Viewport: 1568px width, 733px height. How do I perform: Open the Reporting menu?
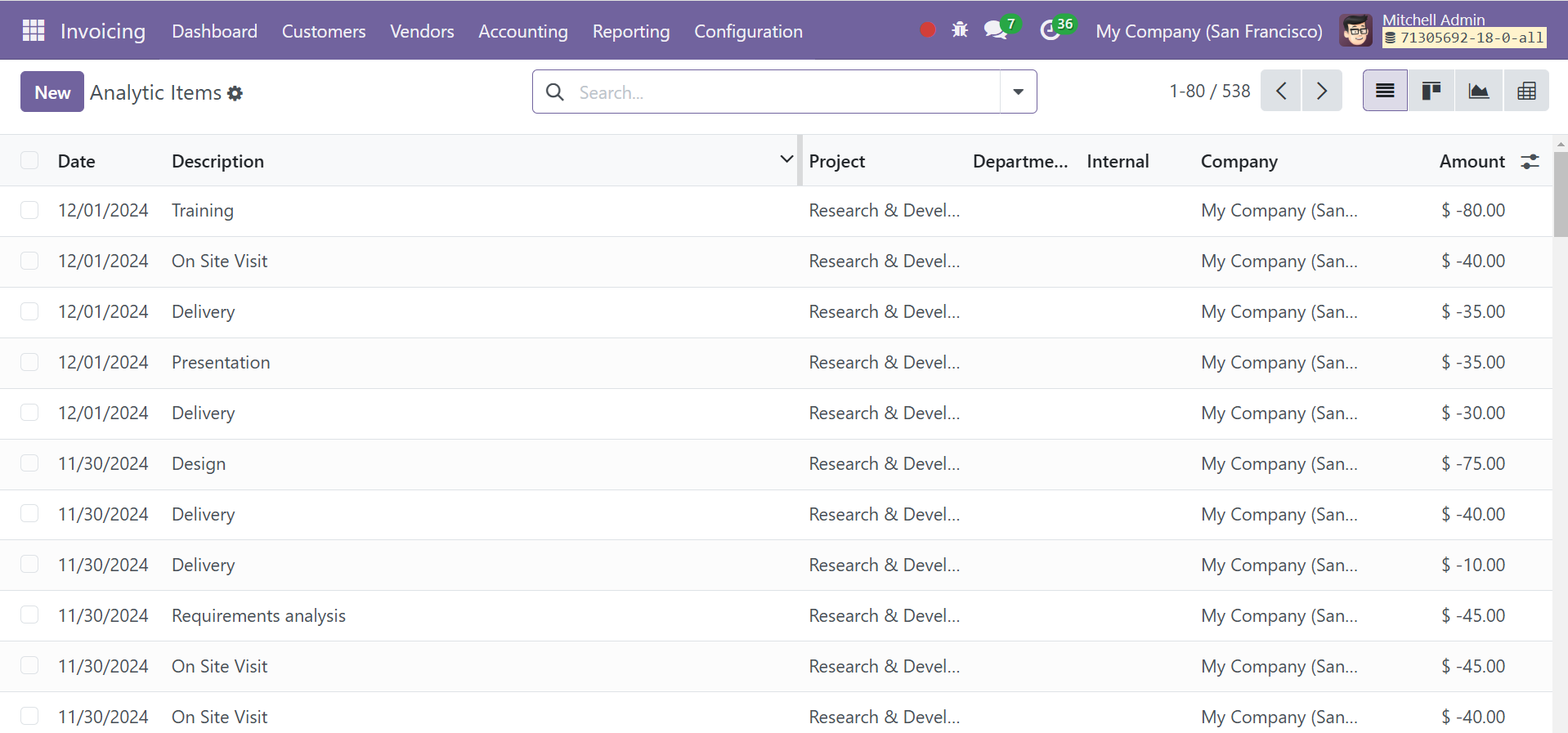click(630, 31)
